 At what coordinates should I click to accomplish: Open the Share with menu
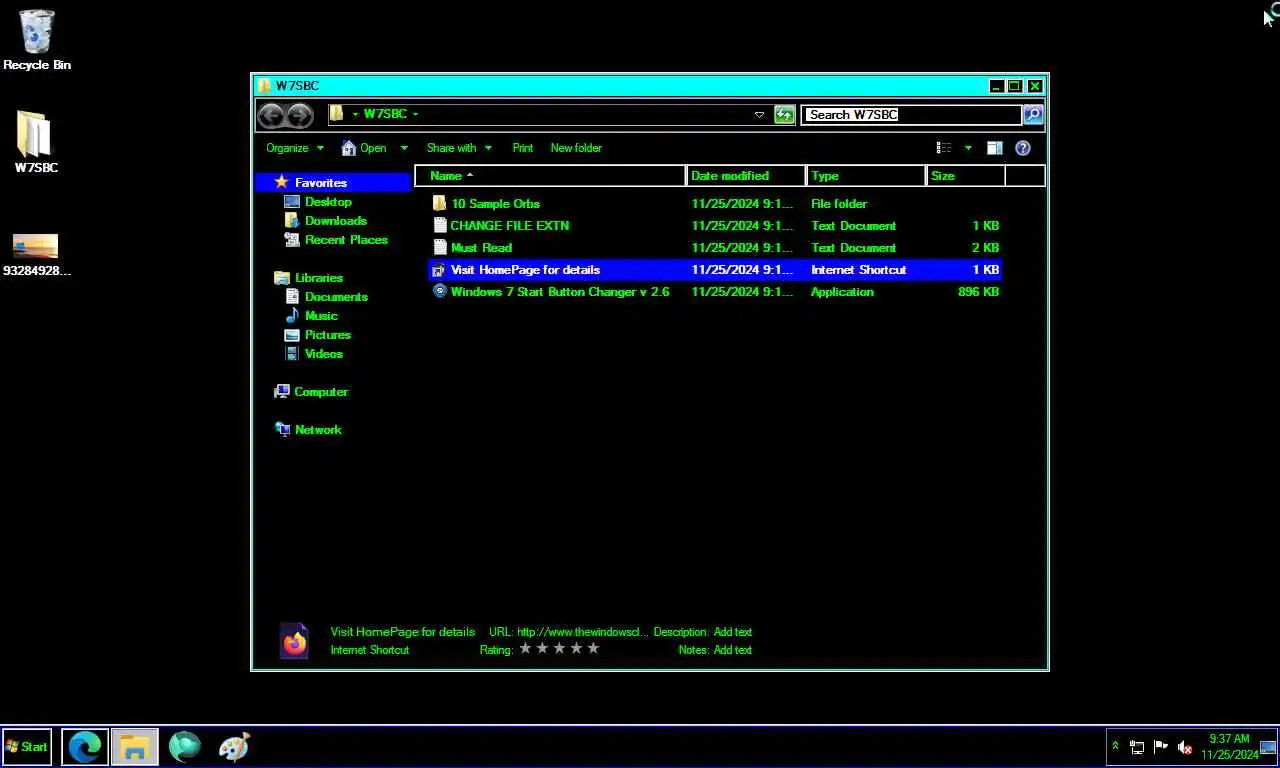[x=459, y=148]
